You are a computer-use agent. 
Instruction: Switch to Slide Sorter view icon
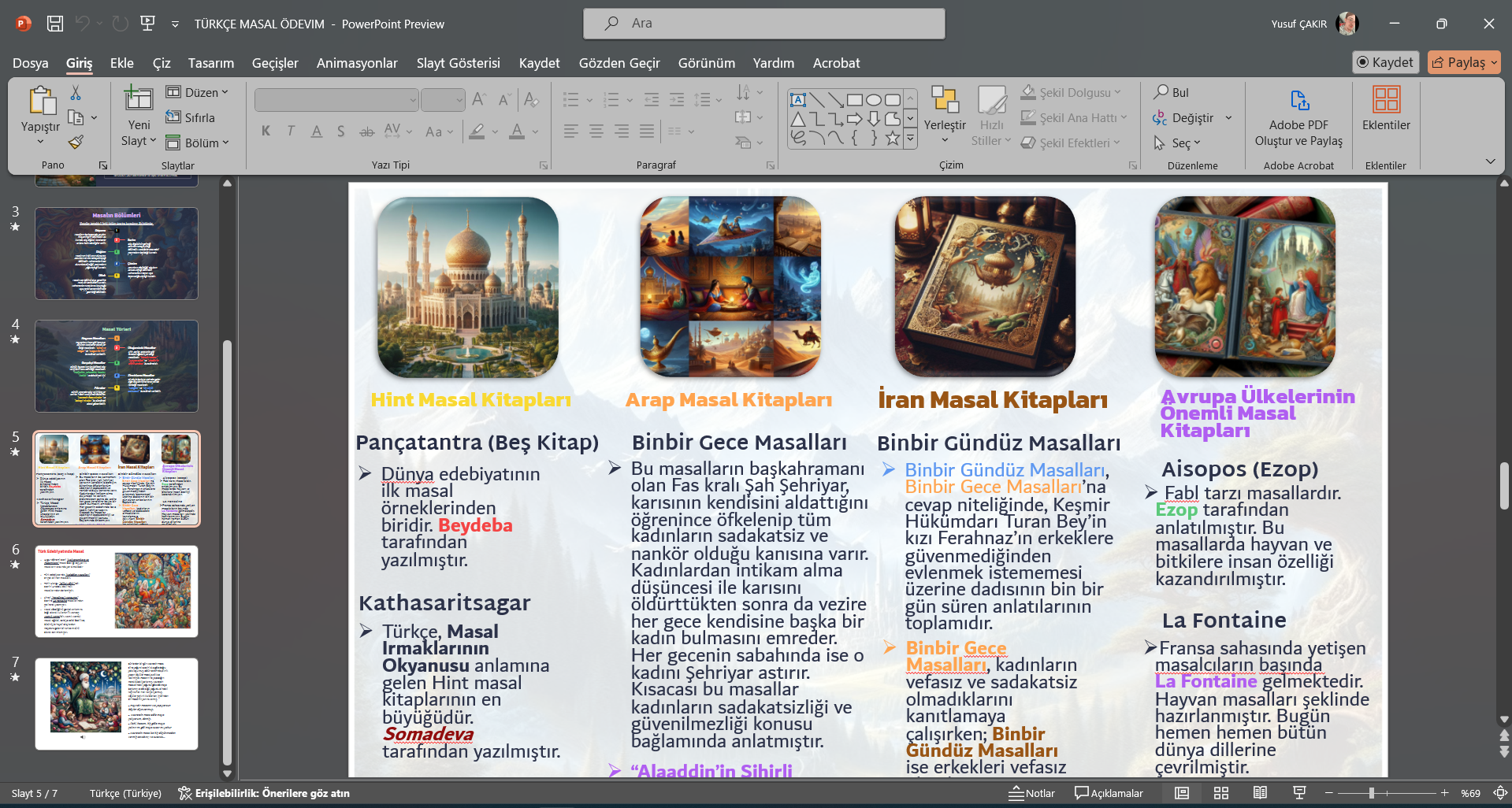click(x=1221, y=793)
